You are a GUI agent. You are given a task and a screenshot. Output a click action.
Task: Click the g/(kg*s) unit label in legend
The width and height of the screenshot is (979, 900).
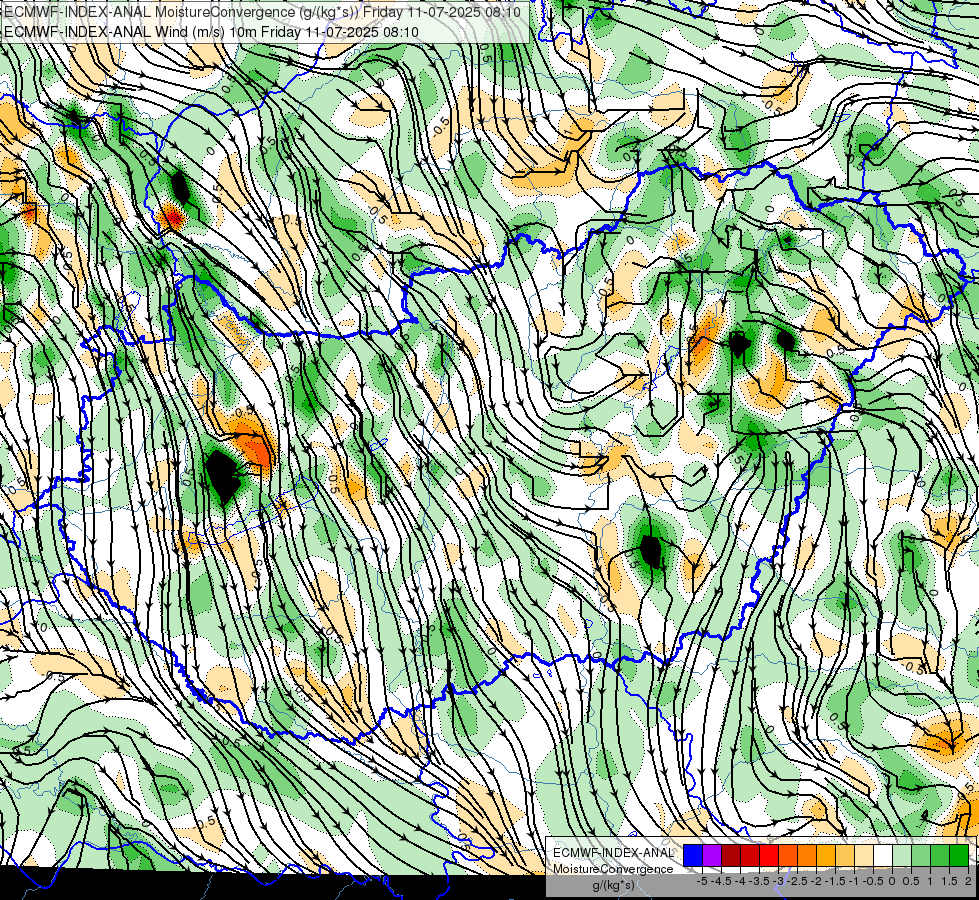pos(613,886)
